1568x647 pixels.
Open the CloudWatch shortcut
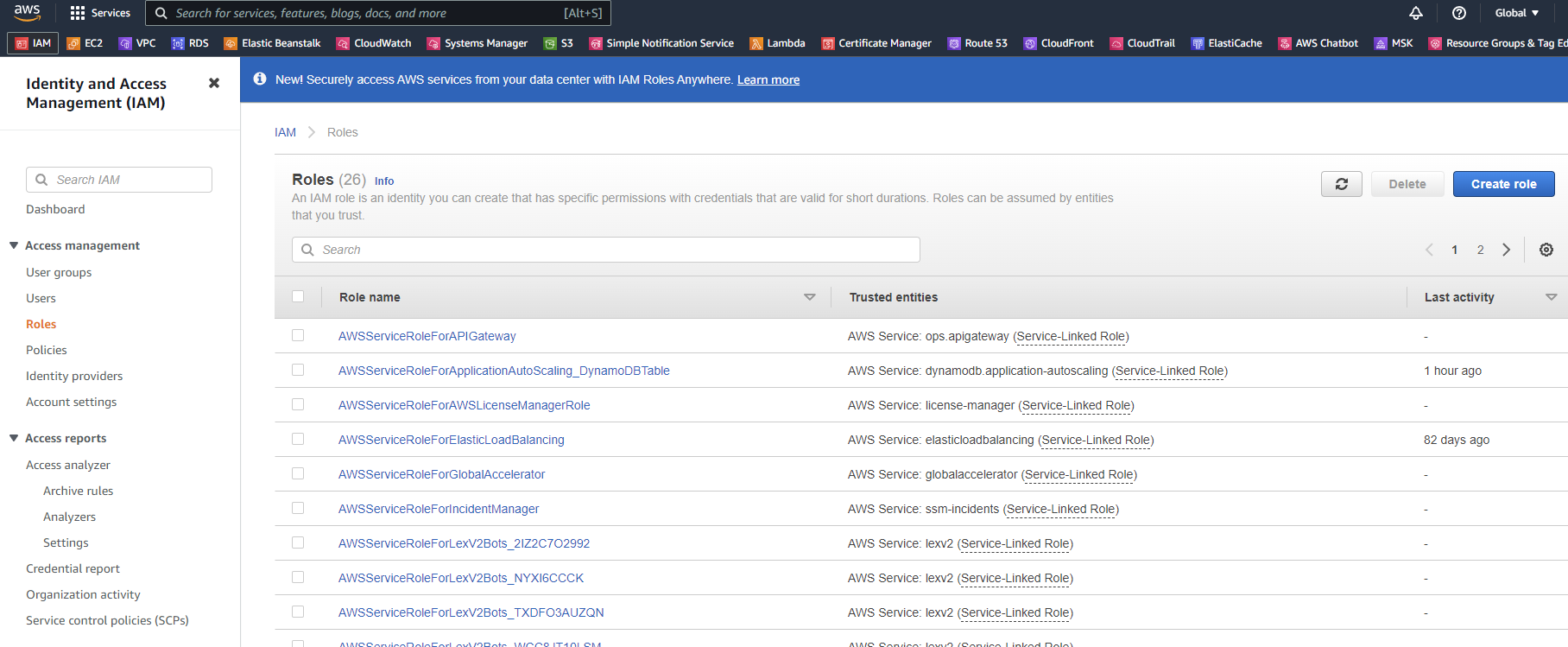point(374,43)
